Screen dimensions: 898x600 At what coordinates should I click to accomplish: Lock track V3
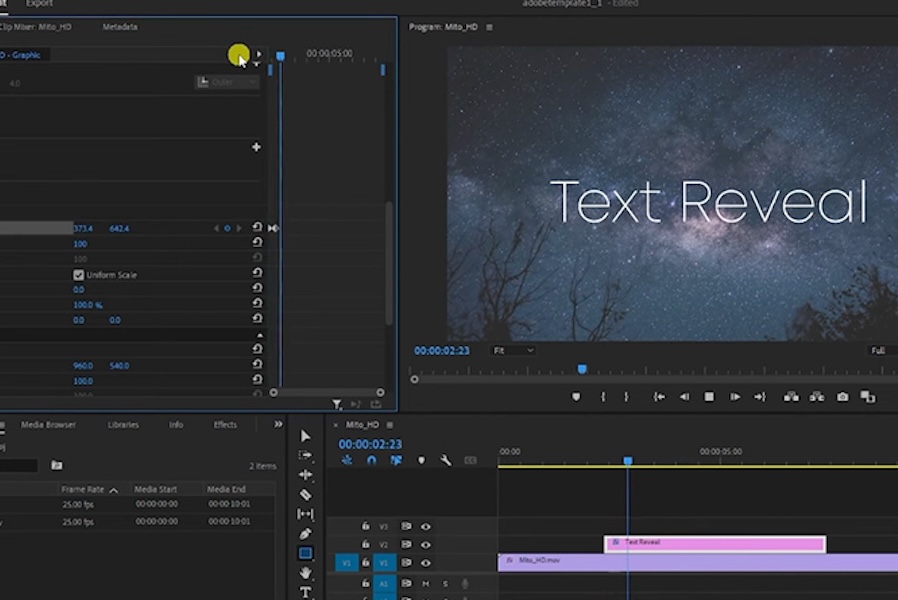(365, 526)
